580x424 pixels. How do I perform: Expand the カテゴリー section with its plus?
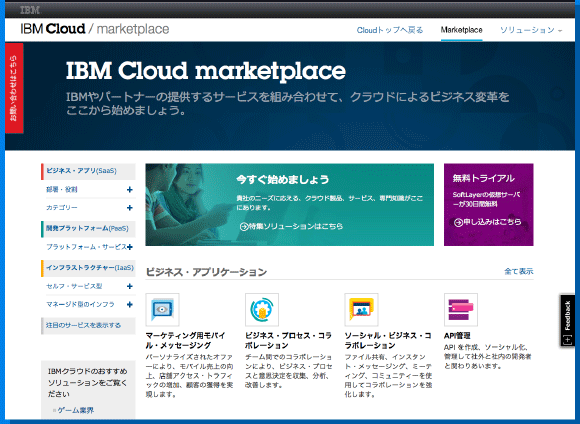(129, 208)
